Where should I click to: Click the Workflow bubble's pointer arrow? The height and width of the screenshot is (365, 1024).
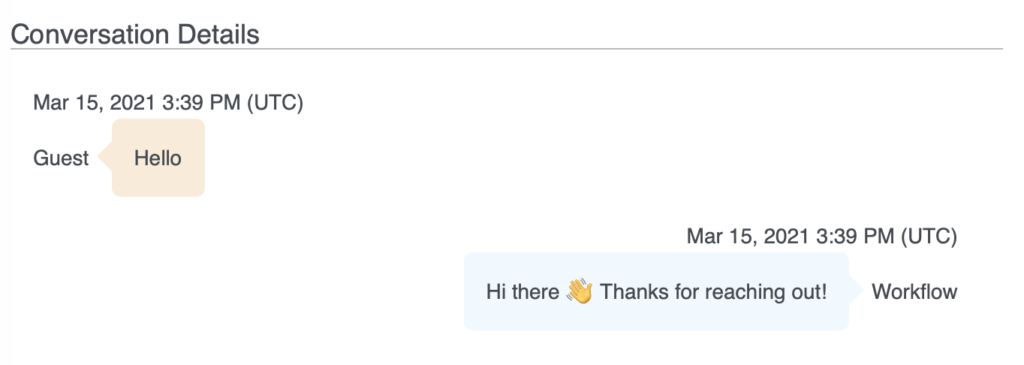click(x=856, y=291)
